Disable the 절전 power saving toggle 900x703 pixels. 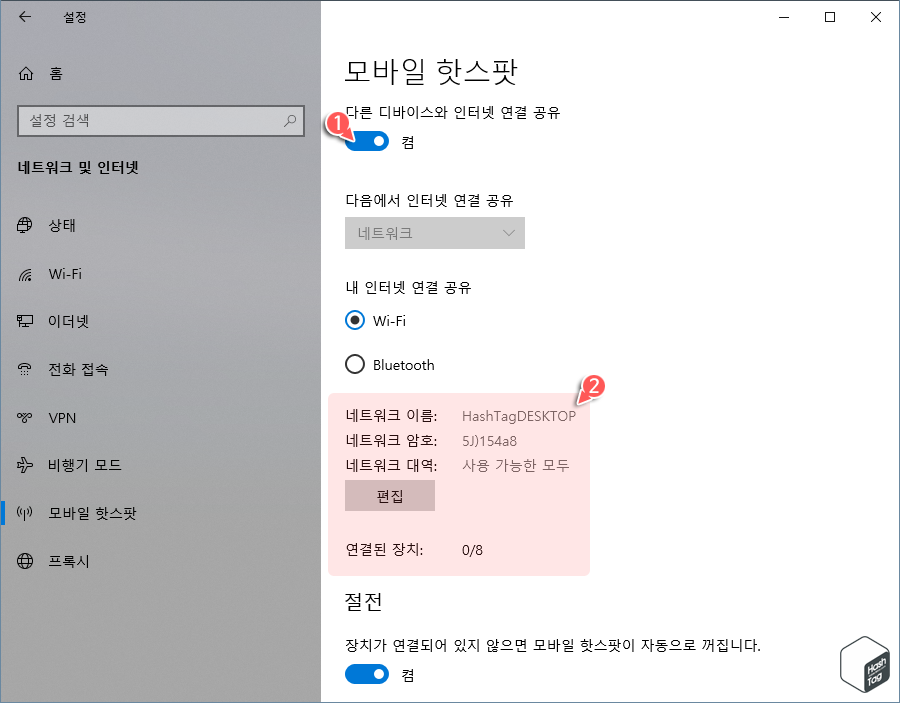(x=366, y=674)
